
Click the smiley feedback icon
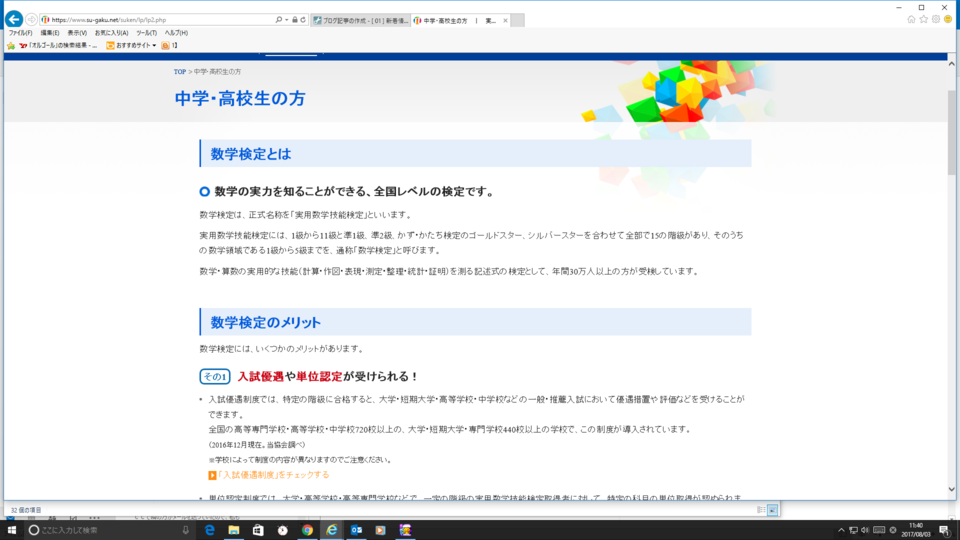pyautogui.click(x=948, y=20)
